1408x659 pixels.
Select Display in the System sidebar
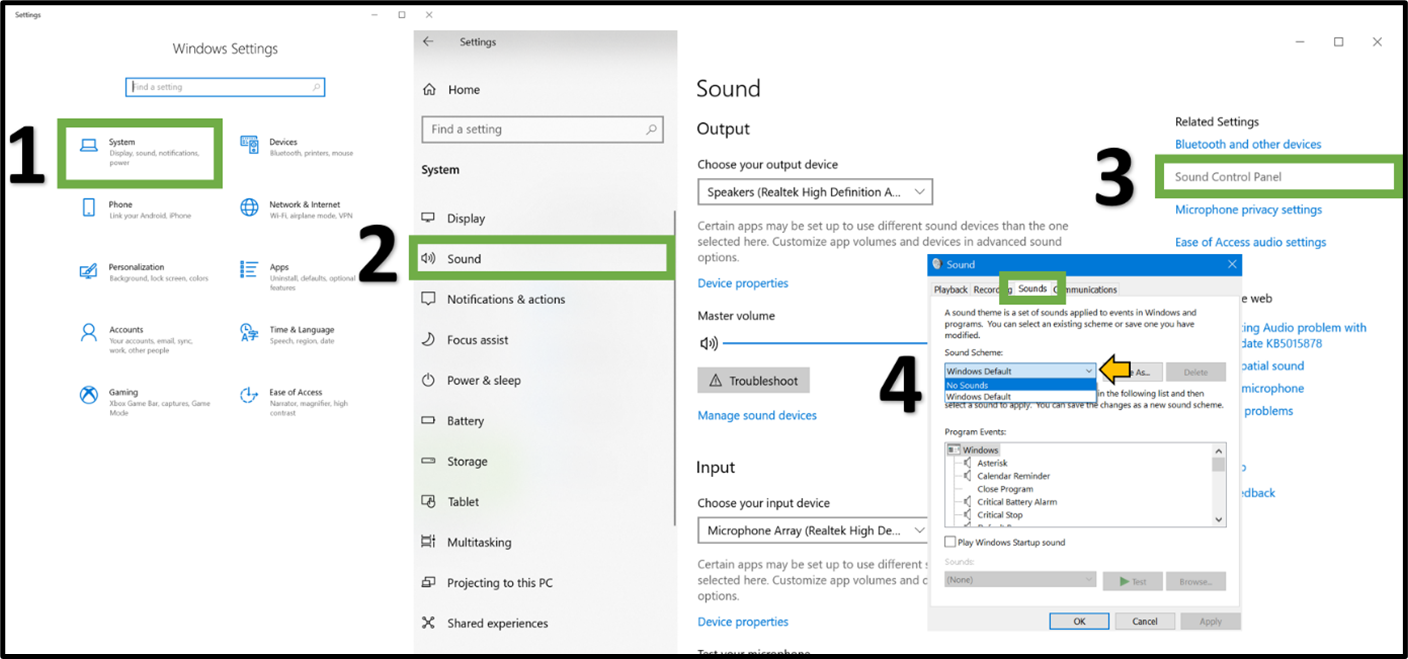470,217
